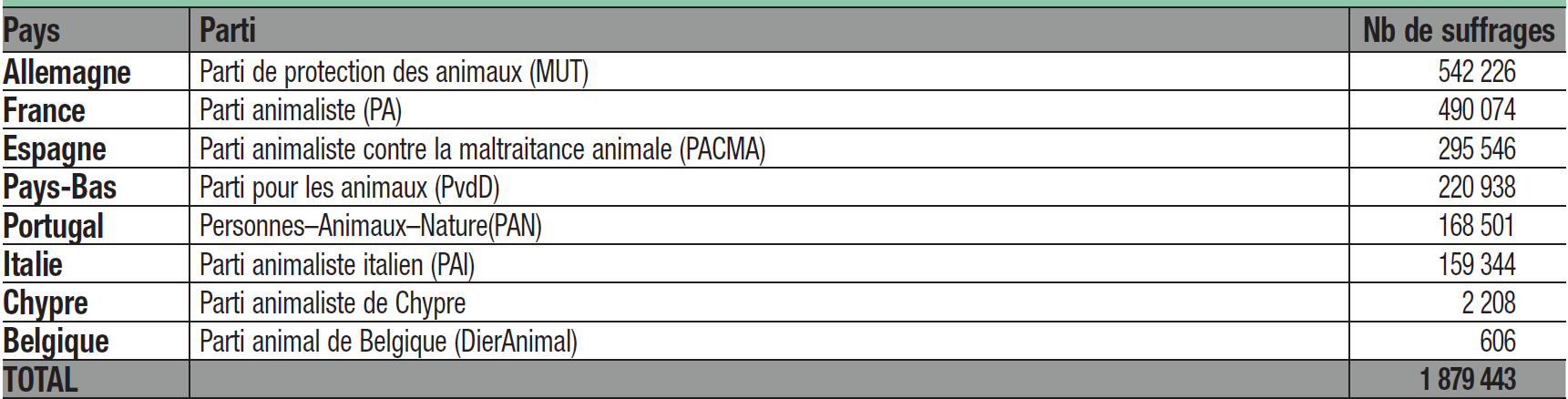Click the total value 1 879 443
1568x399 pixels.
pos(1467,380)
